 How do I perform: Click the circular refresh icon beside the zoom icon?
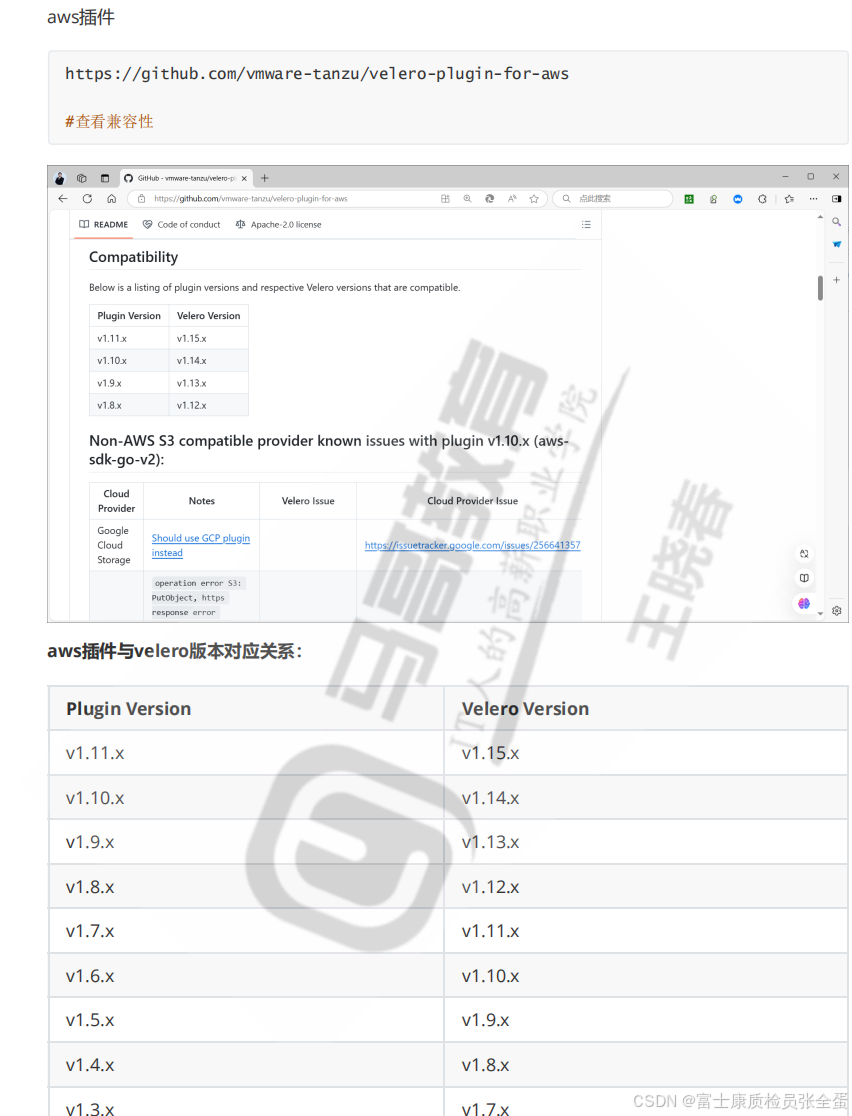490,199
